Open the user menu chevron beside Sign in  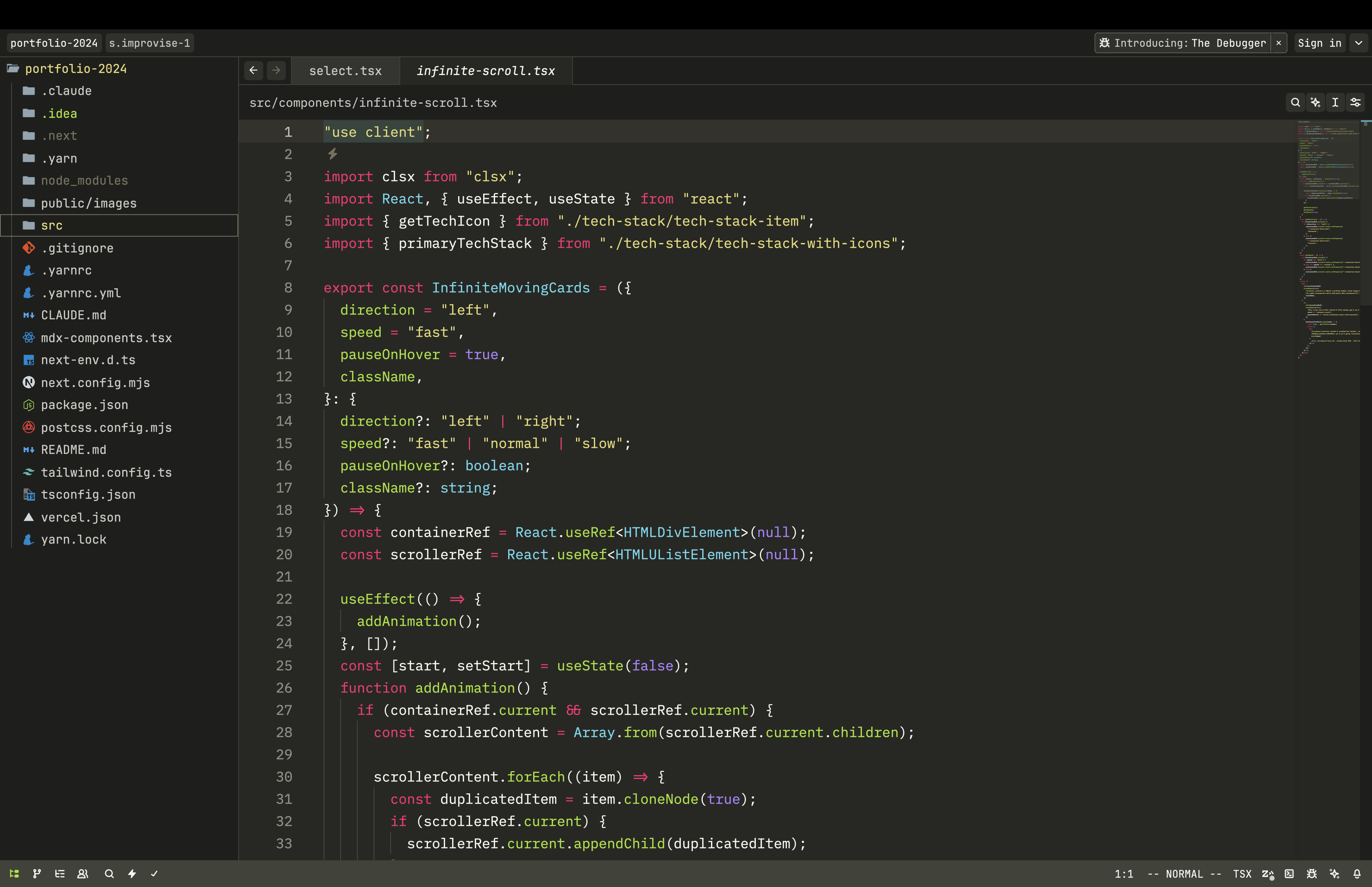[1359, 43]
